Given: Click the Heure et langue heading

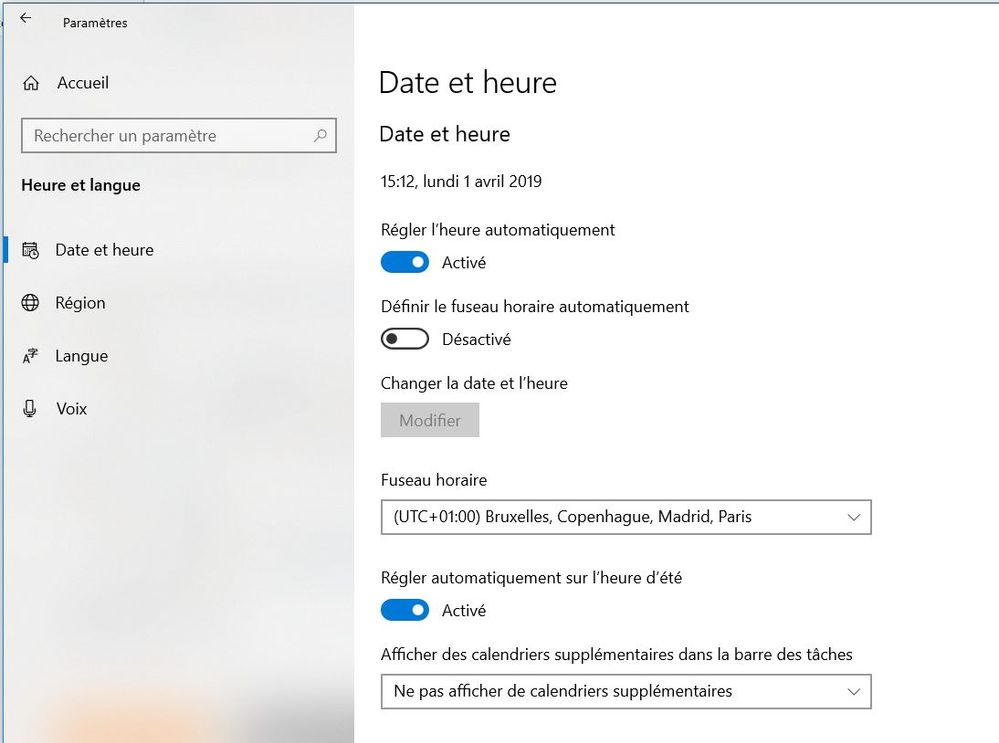Looking at the screenshot, I should pyautogui.click(x=81, y=185).
